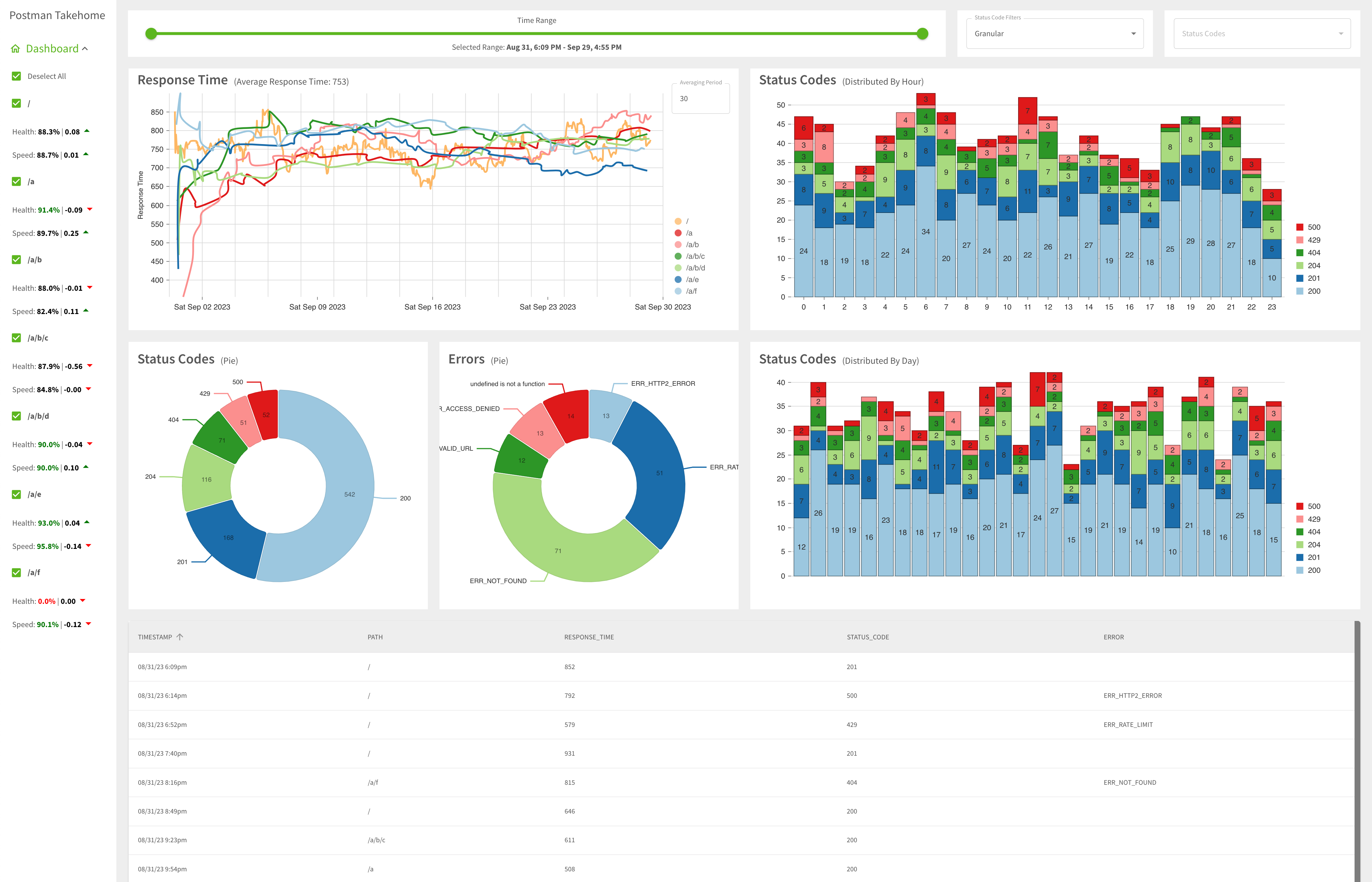Click the Response Time chart heading

point(183,80)
